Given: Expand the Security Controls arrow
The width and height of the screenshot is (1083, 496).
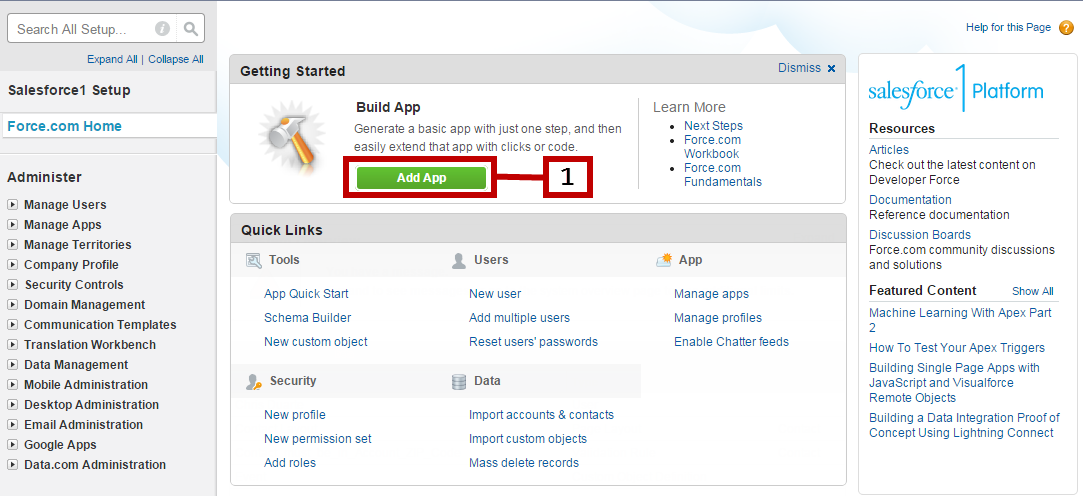Looking at the screenshot, I should click(12, 285).
